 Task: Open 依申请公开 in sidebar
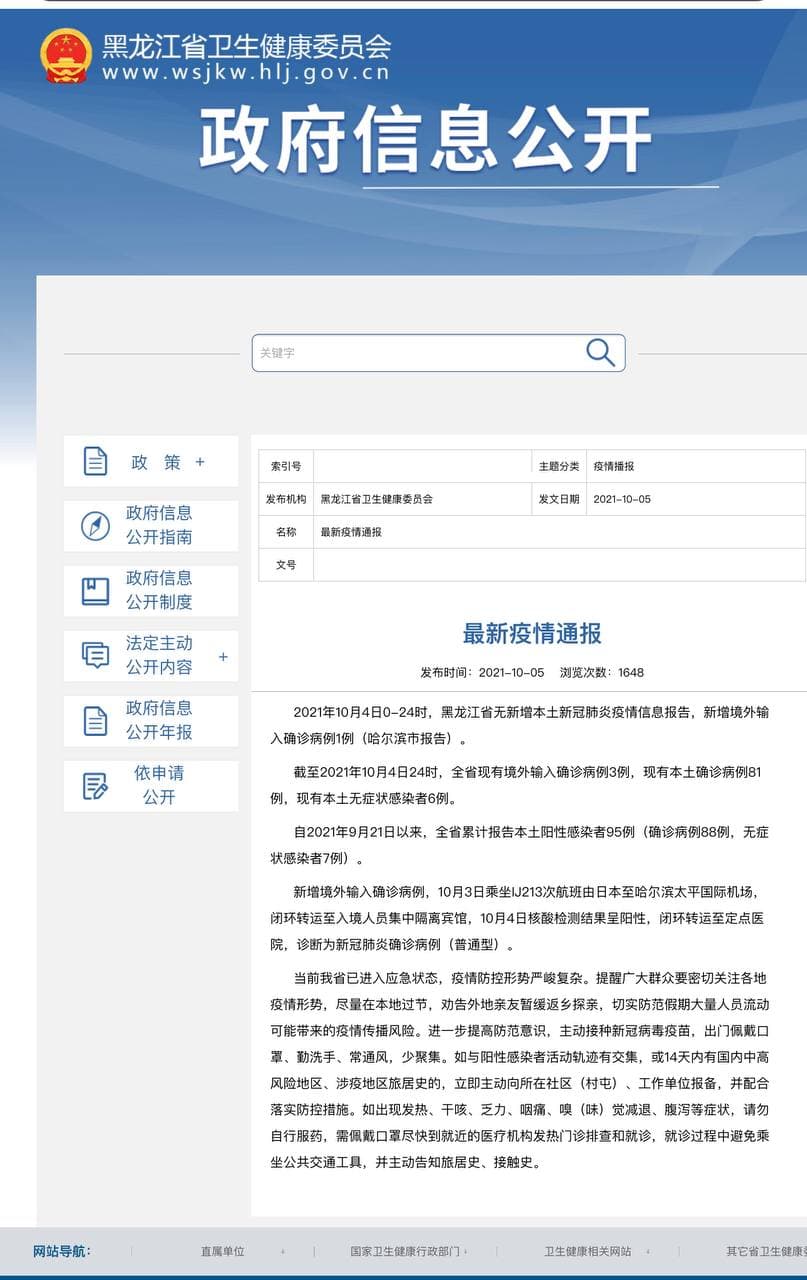click(x=151, y=786)
